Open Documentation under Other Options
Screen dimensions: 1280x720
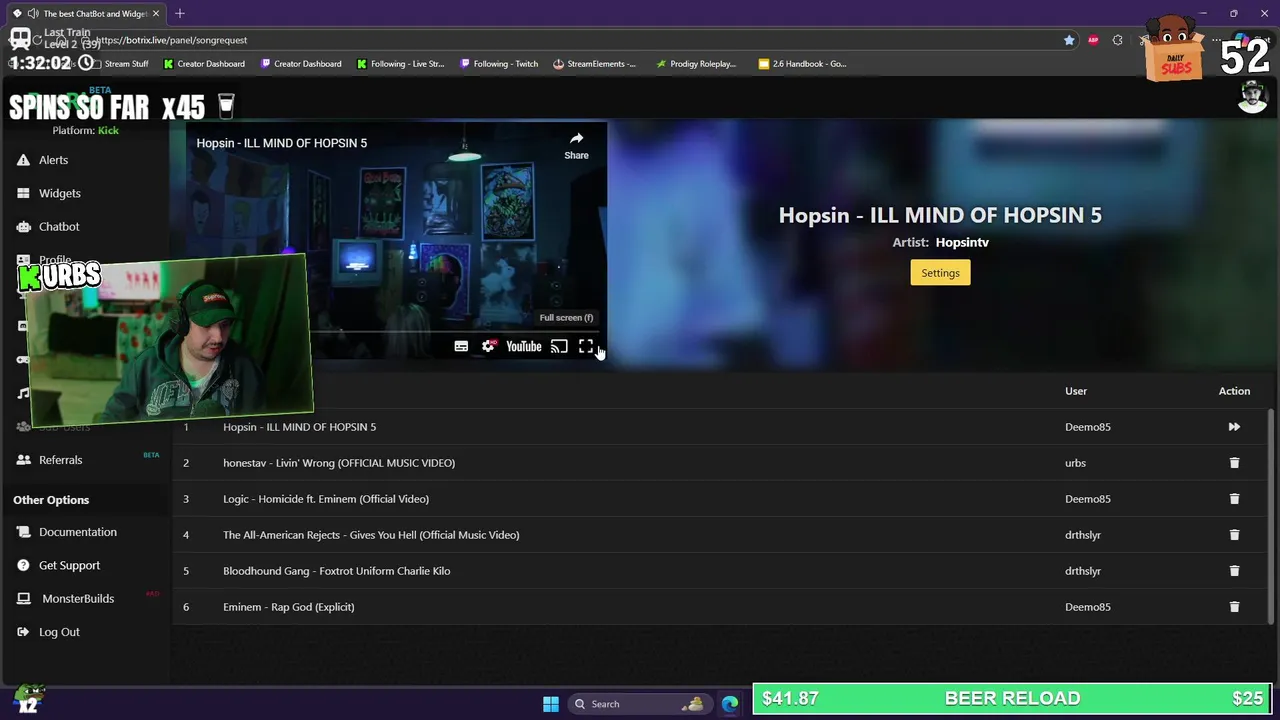click(x=77, y=532)
